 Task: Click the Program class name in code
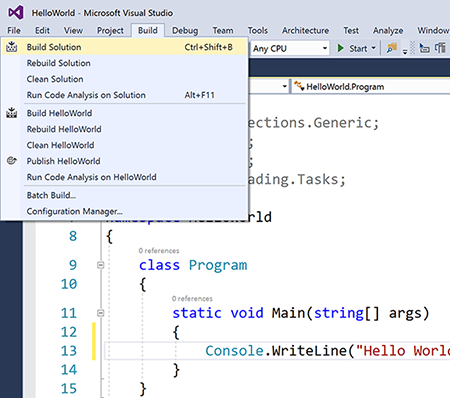(218, 265)
